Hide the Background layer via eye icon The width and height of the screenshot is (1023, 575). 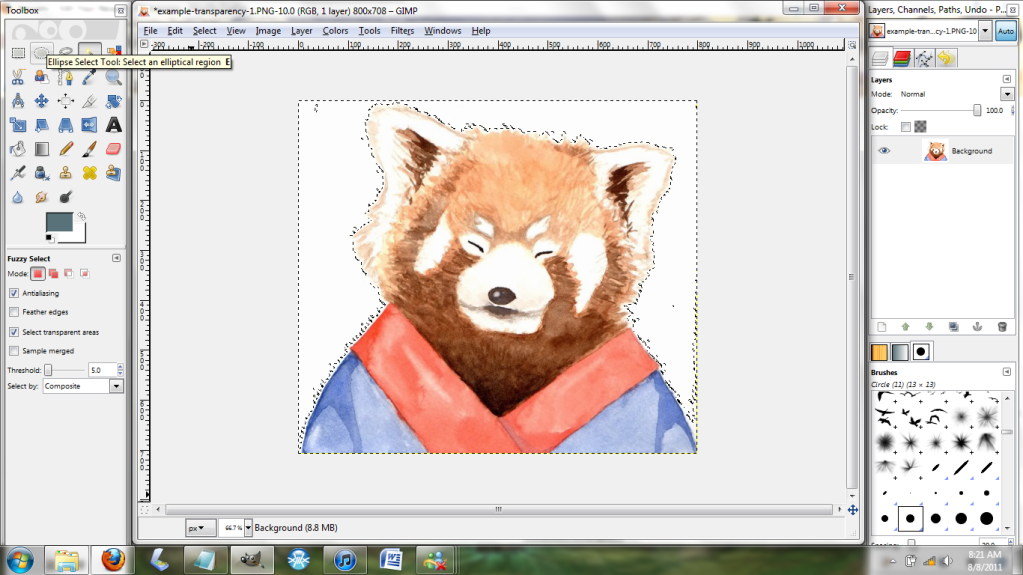(x=884, y=151)
